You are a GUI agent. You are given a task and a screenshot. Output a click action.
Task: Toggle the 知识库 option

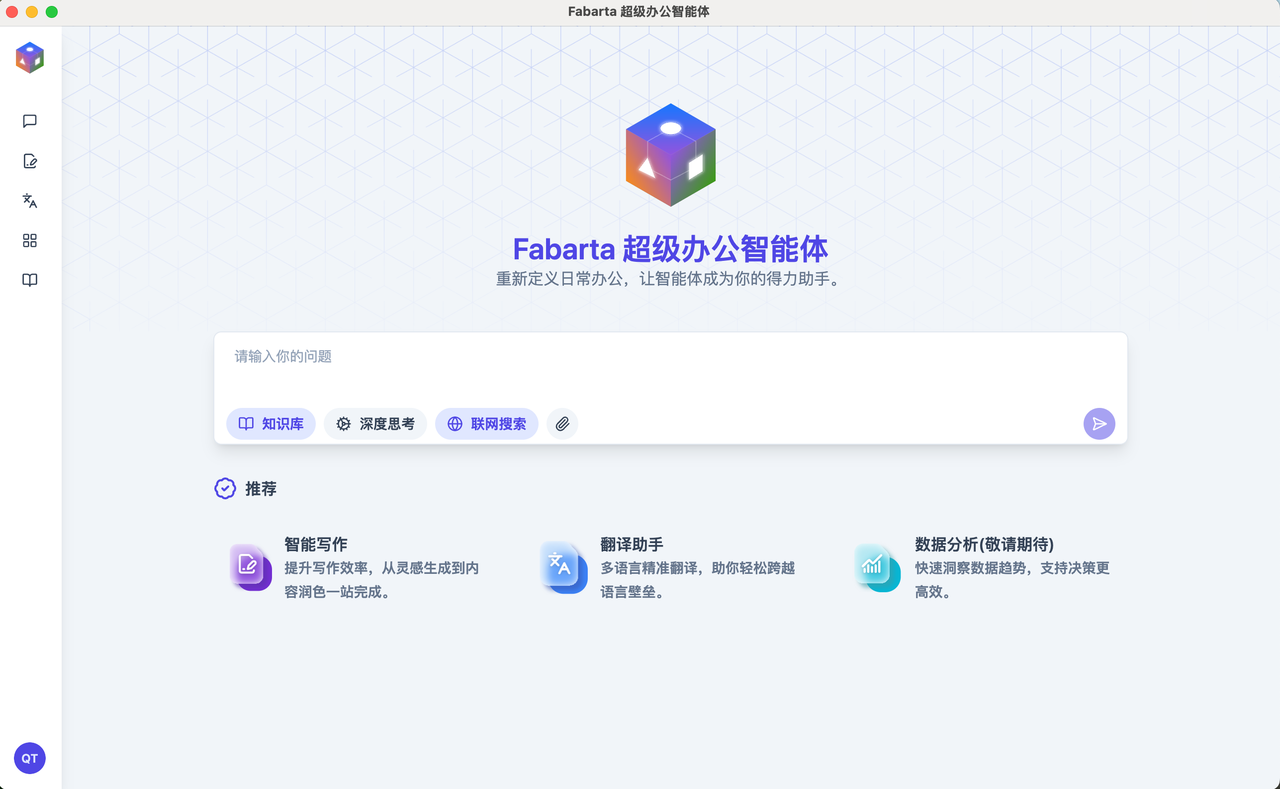pos(271,424)
